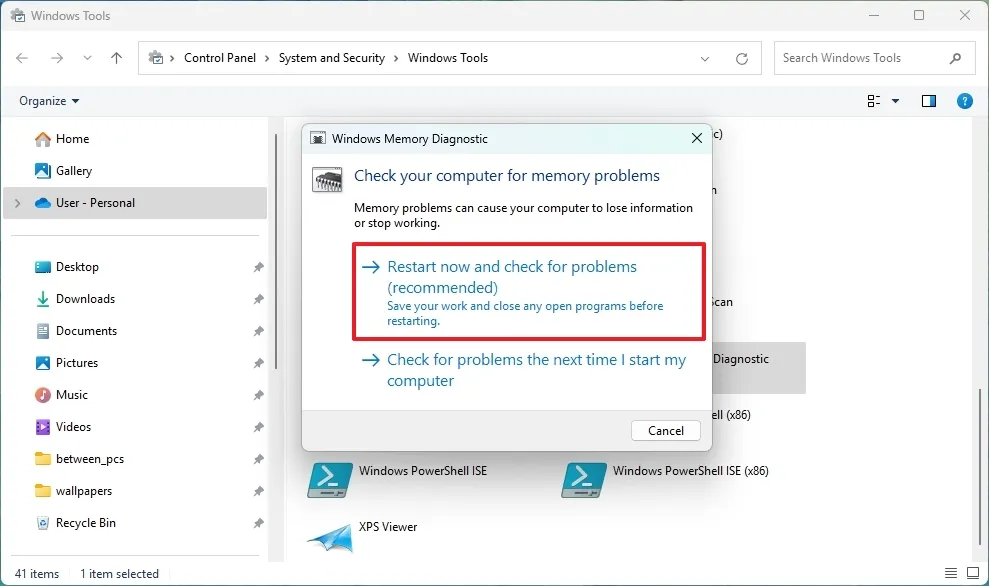Click the pin icon next to Pictures

pos(259,363)
